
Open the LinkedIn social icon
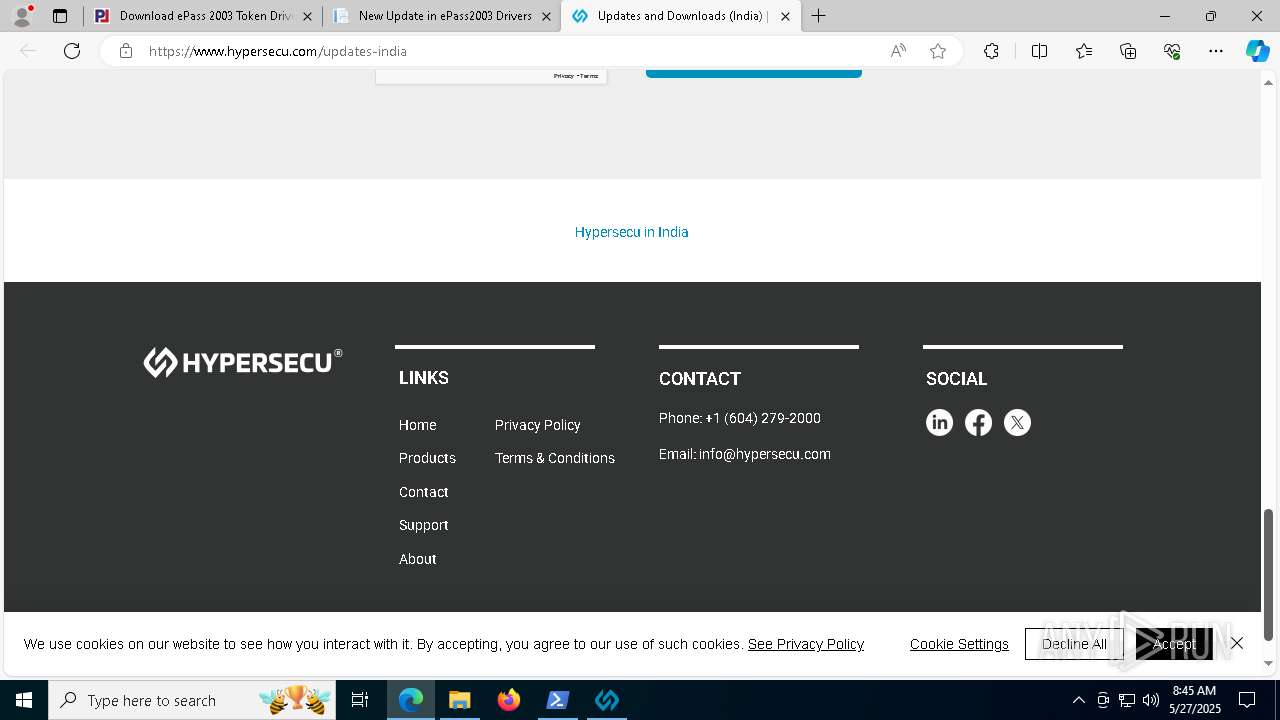click(x=939, y=423)
